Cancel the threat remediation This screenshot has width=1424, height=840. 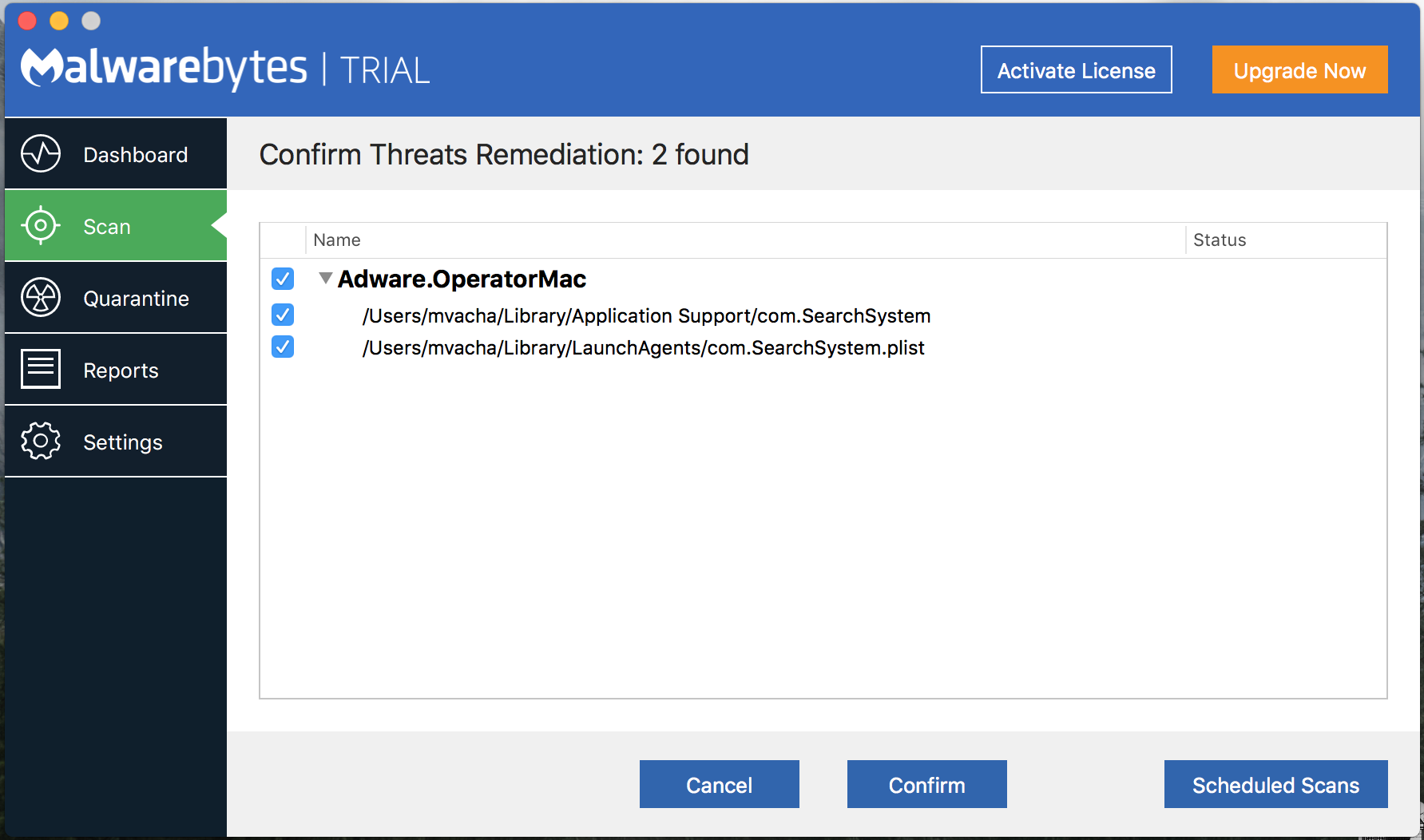tap(720, 784)
